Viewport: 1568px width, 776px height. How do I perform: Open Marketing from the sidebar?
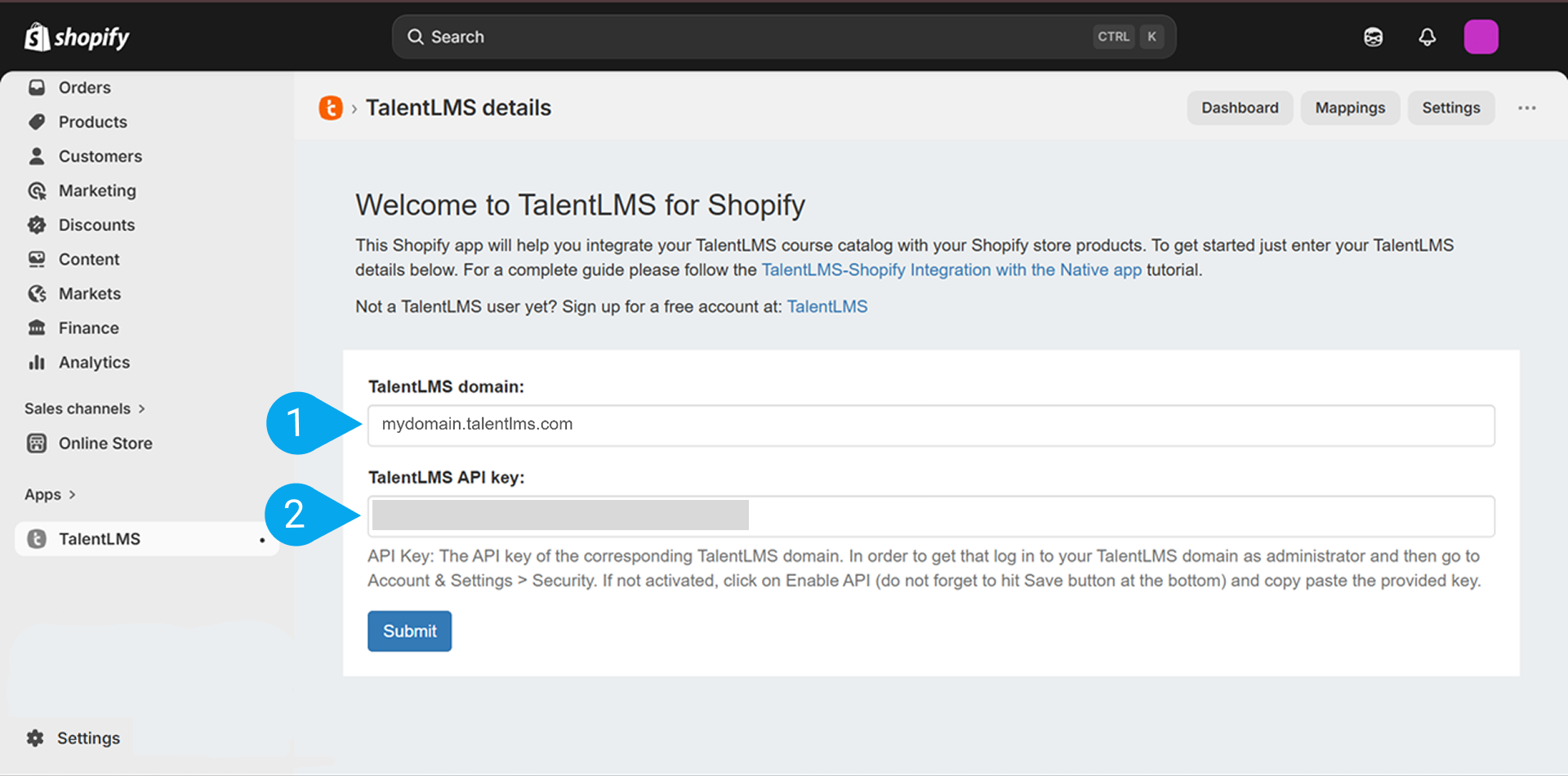[x=97, y=190]
